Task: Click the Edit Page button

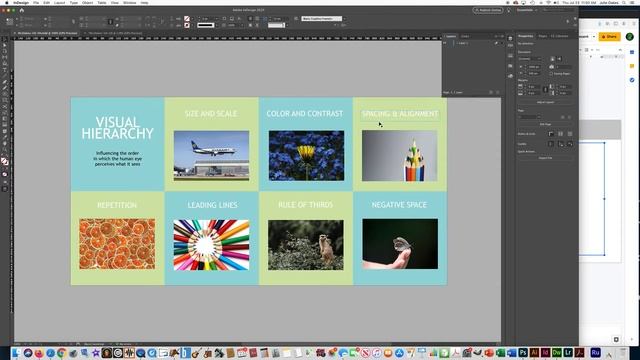Action: tap(545, 124)
